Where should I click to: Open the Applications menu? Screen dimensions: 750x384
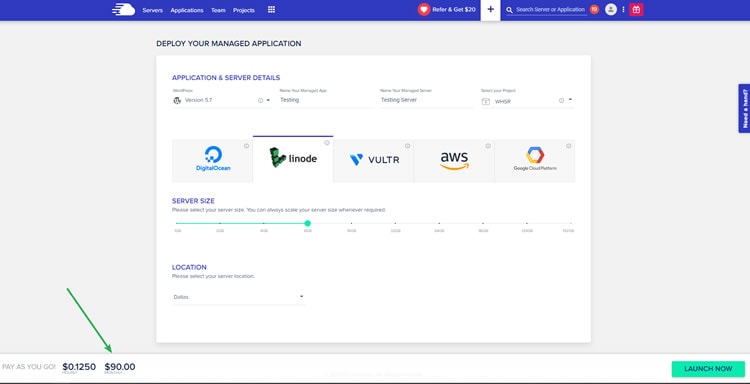click(x=187, y=10)
